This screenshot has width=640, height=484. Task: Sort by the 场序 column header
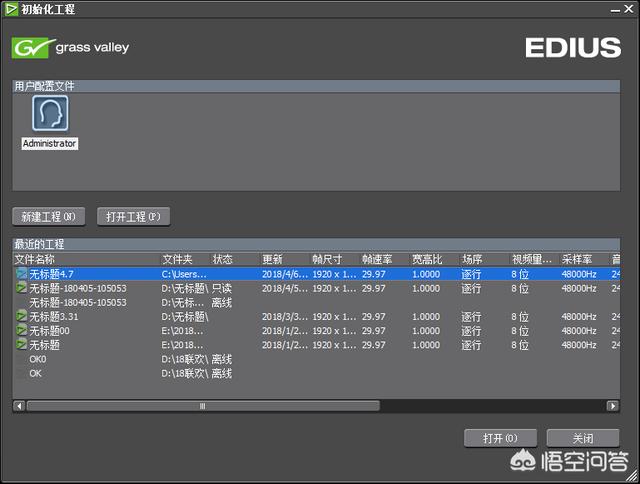(485, 259)
